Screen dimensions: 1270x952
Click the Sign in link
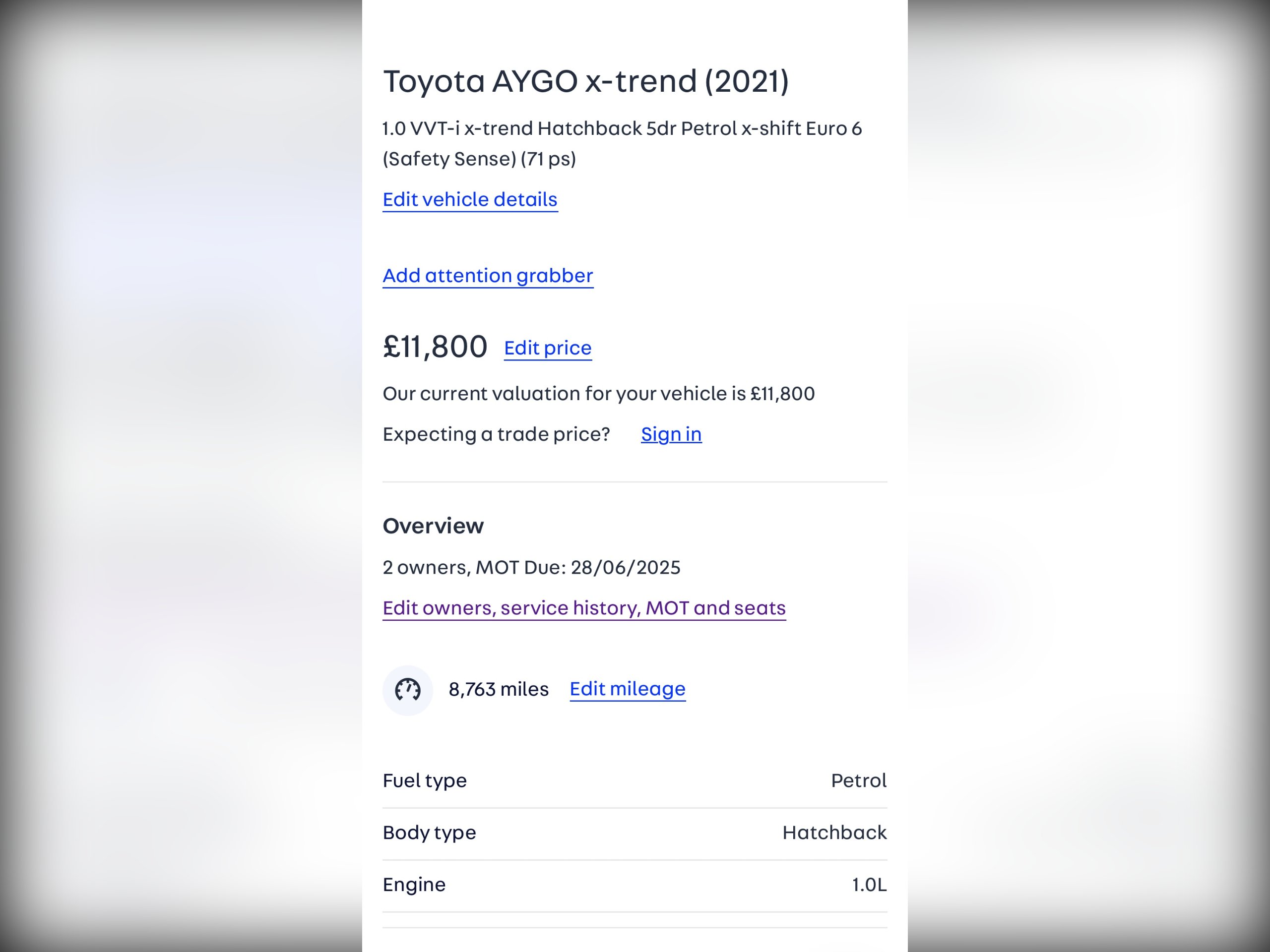[671, 434]
